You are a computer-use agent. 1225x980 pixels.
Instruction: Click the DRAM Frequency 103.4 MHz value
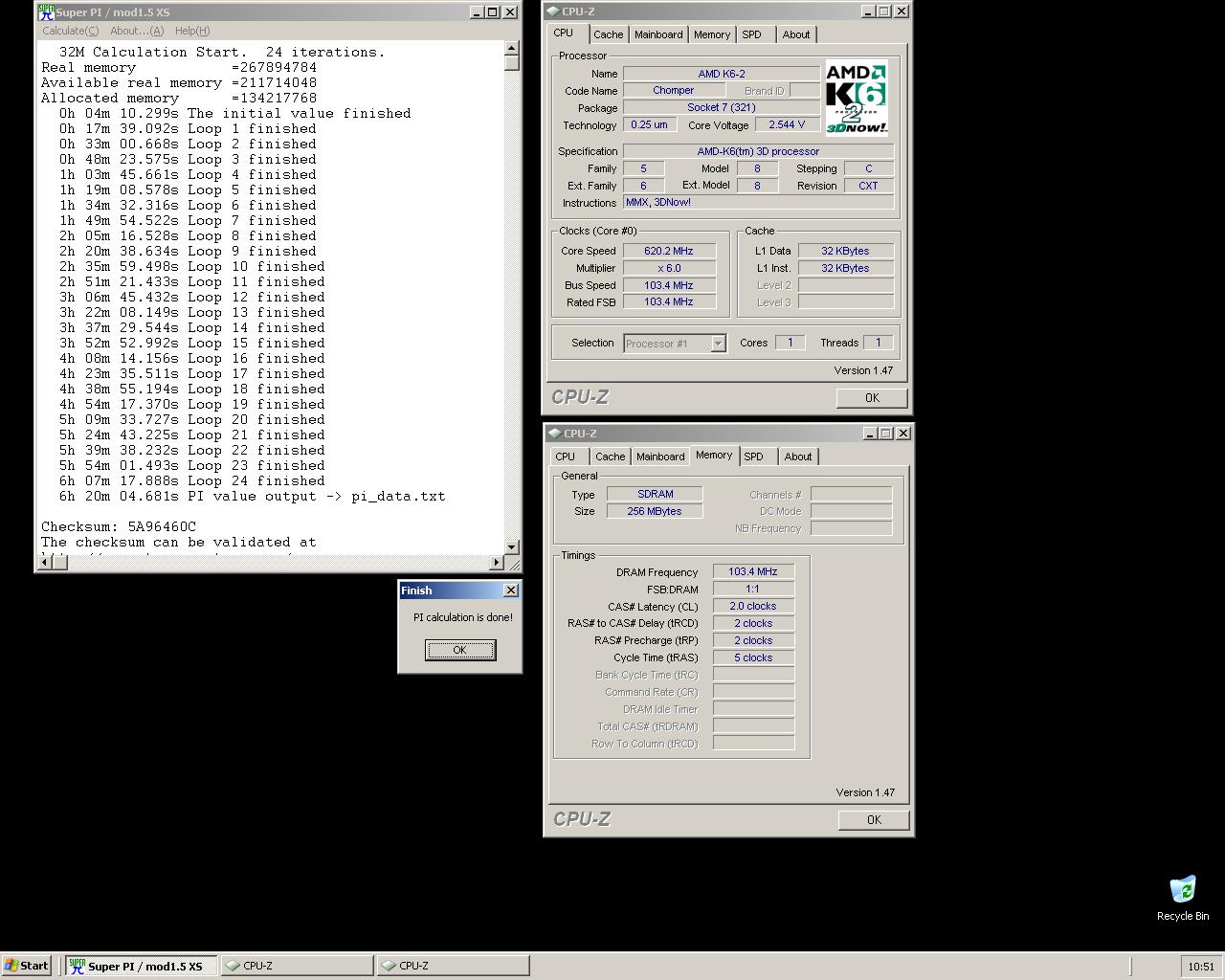tap(753, 572)
